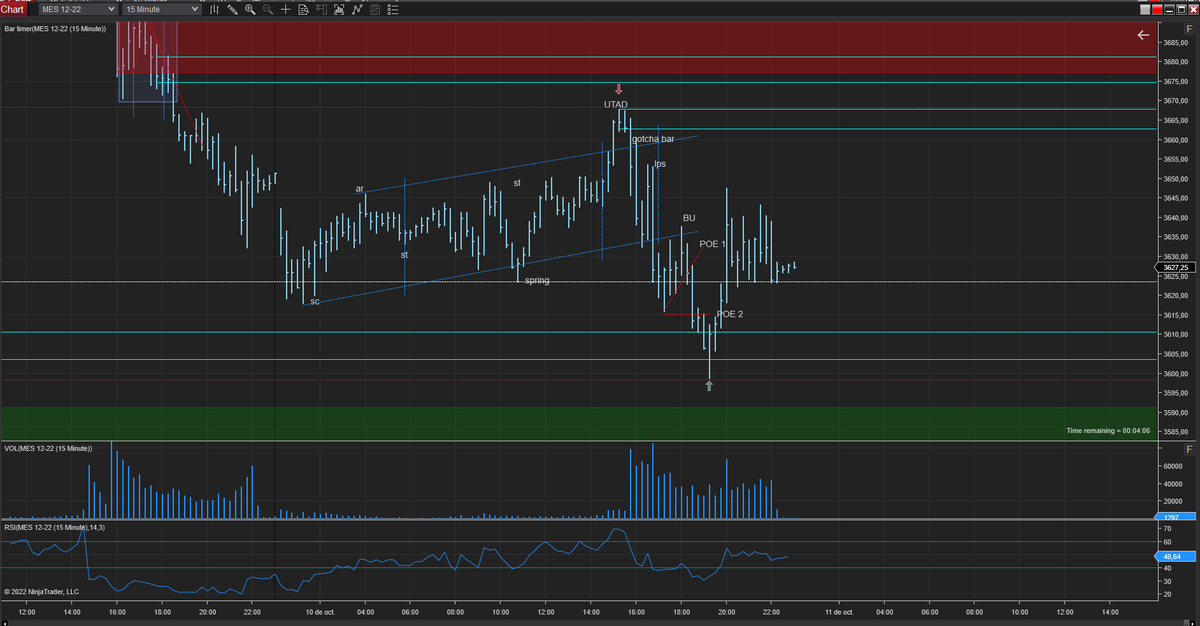Click the zoom in magnifier icon
The width and height of the screenshot is (1200, 626).
250,9
